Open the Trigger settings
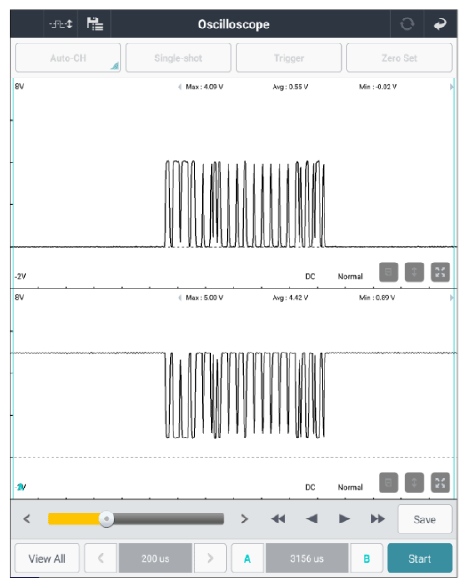The image size is (468, 587). (x=289, y=58)
